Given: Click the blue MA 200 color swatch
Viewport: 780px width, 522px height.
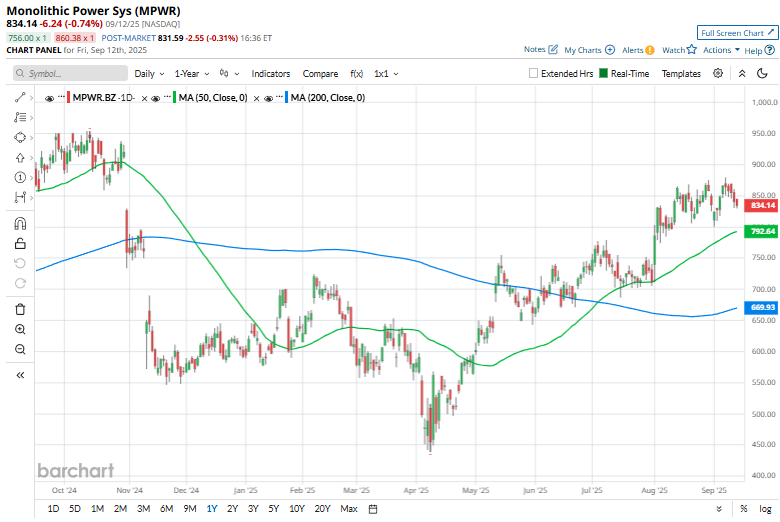Looking at the screenshot, I should point(287,98).
